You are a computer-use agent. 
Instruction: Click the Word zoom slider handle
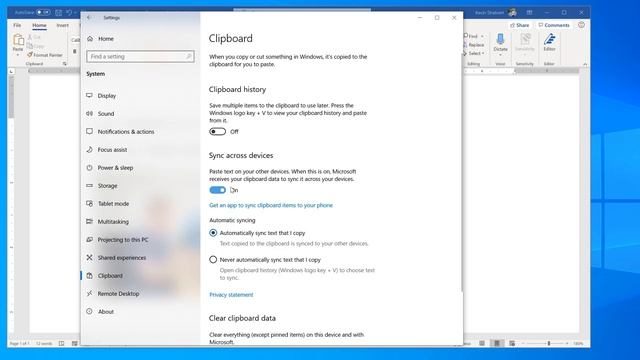click(x=549, y=344)
